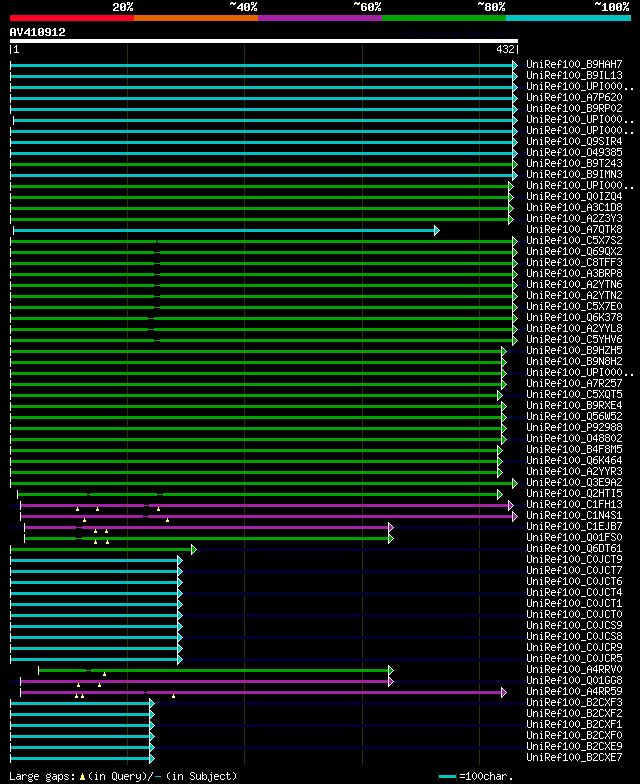Open hit UniRef100_B9RP02

point(574,108)
